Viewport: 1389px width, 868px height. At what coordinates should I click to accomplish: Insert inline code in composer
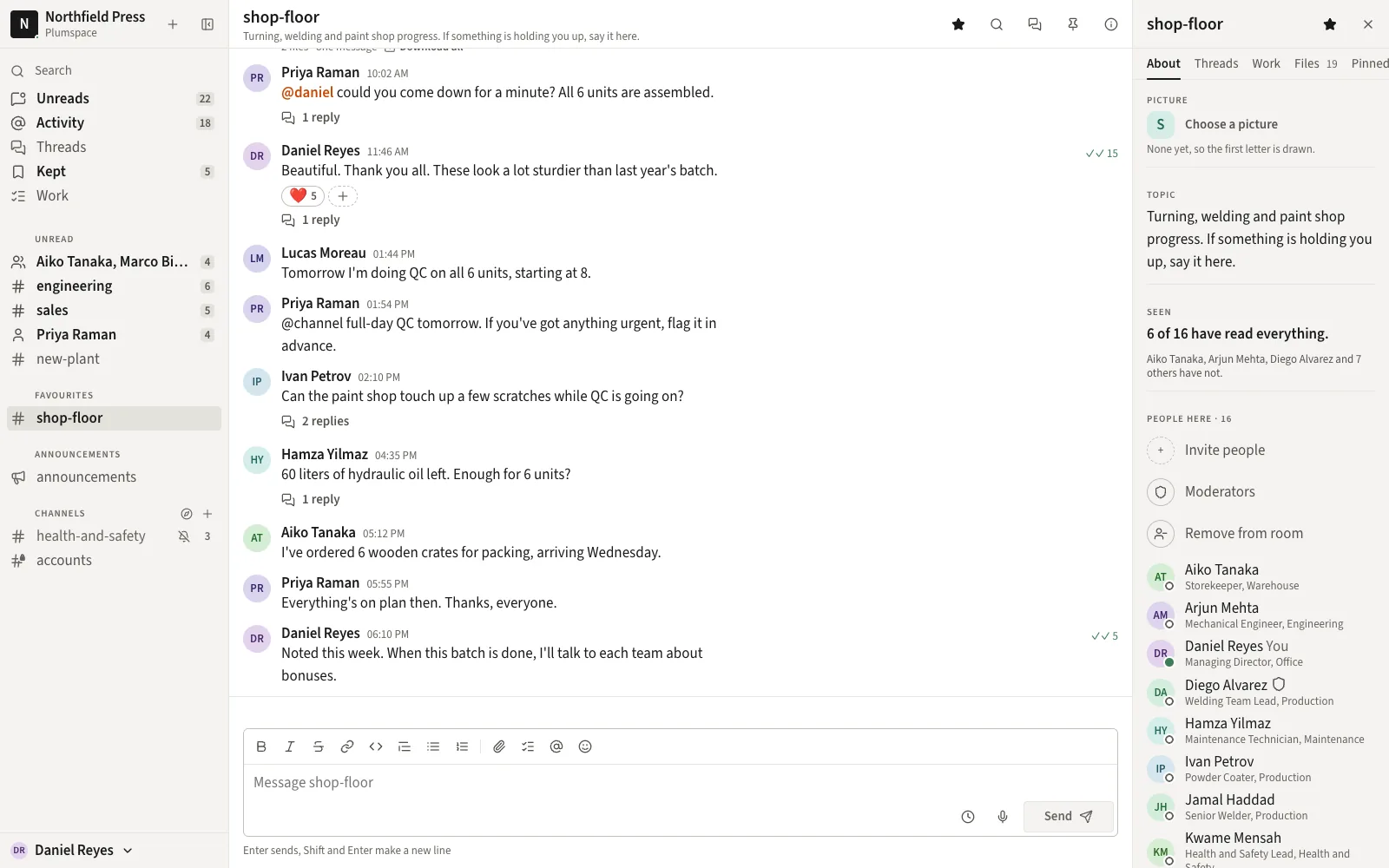click(x=376, y=746)
